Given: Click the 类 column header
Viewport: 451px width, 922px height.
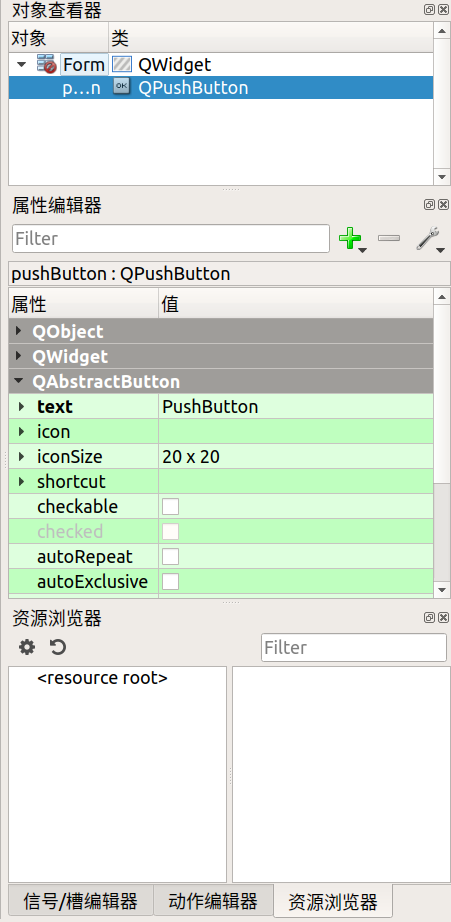Looking at the screenshot, I should (x=271, y=38).
